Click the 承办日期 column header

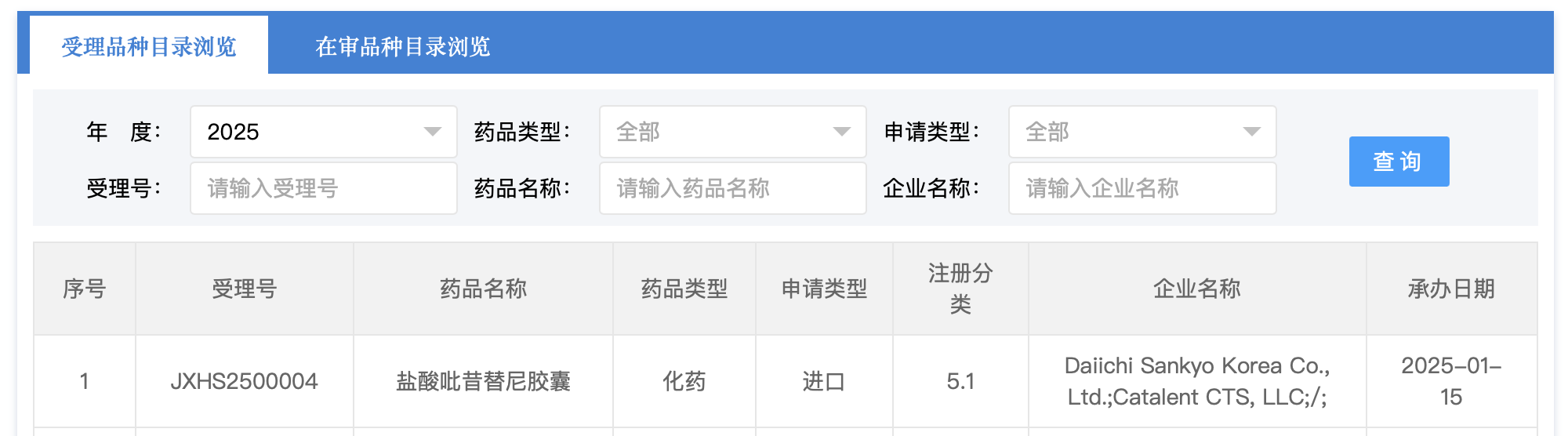pos(1450,289)
